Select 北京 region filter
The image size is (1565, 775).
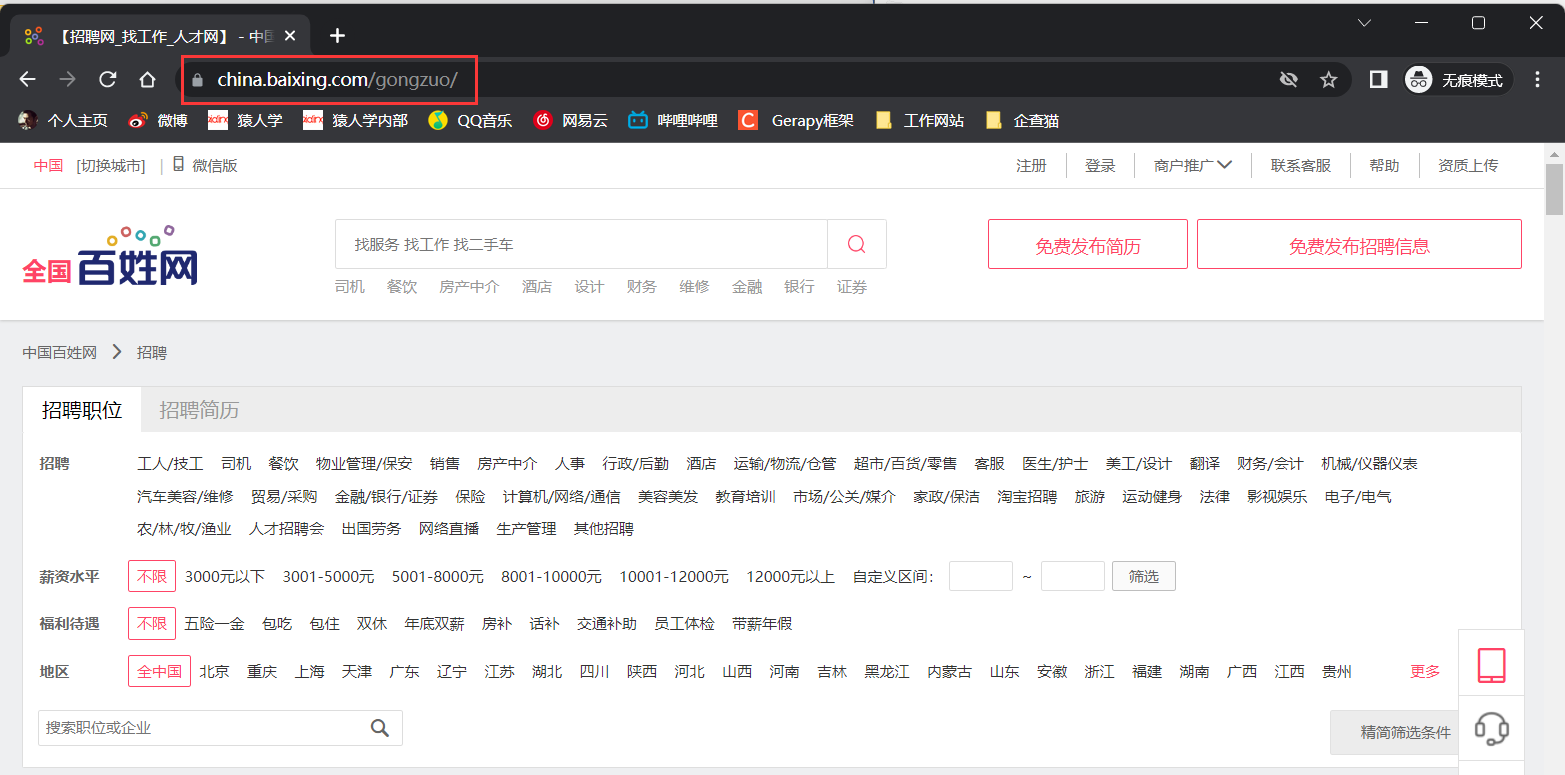pyautogui.click(x=214, y=672)
